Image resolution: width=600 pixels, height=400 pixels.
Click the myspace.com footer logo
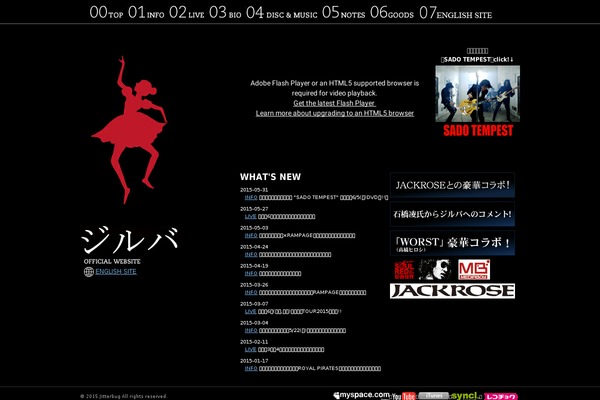(361, 395)
